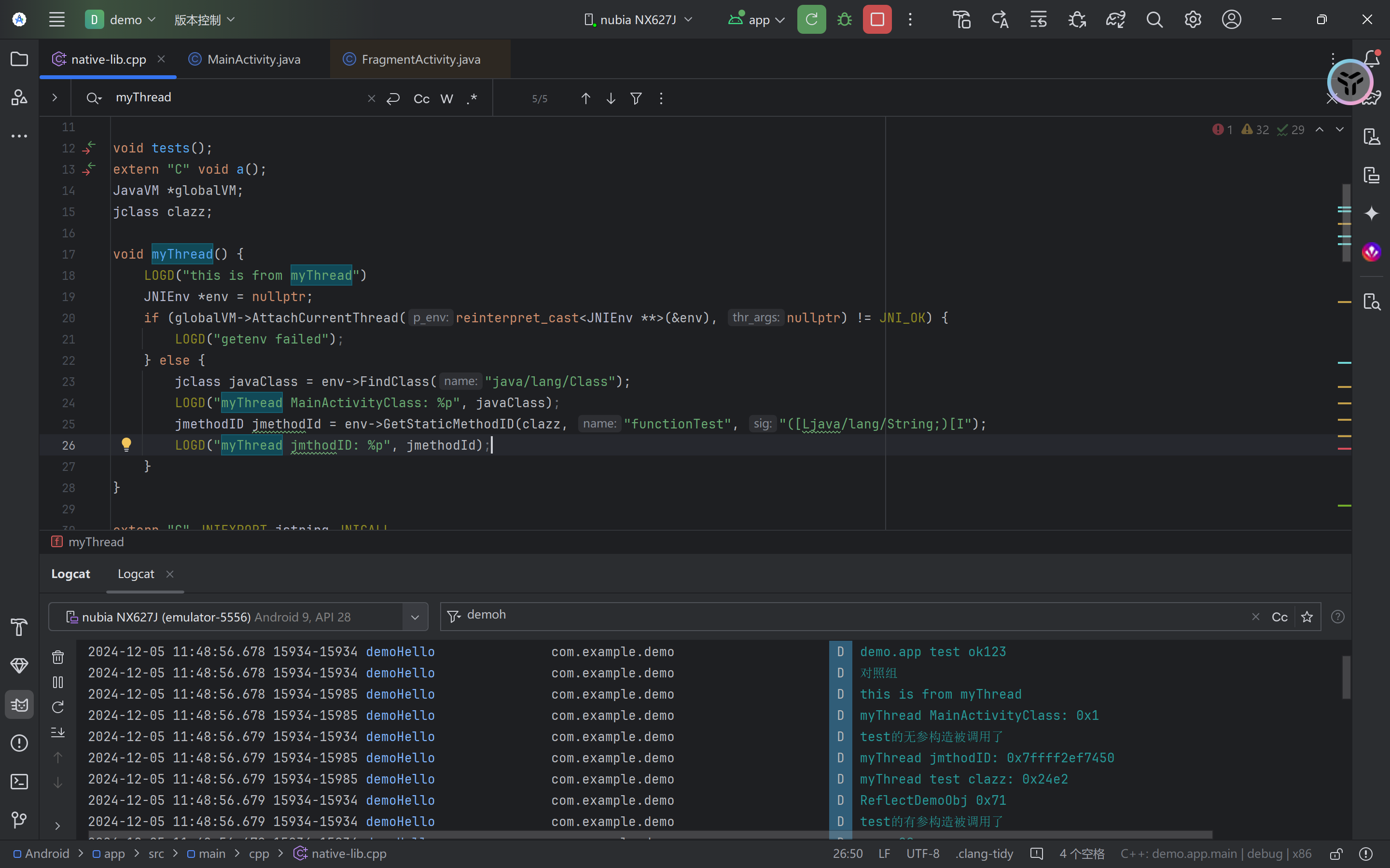
Task: Clear logcat with trash icon
Action: (58, 657)
